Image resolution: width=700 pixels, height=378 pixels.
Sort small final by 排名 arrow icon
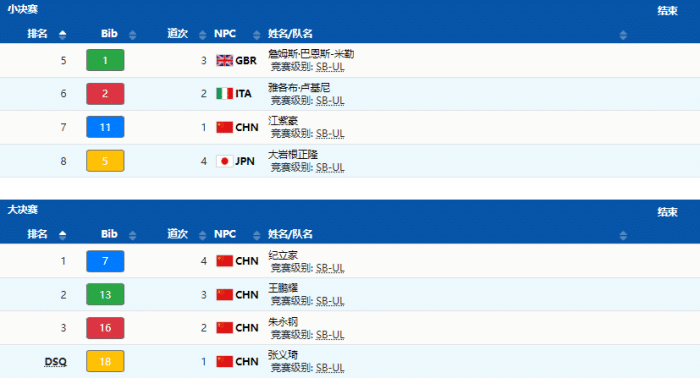coord(62,34)
